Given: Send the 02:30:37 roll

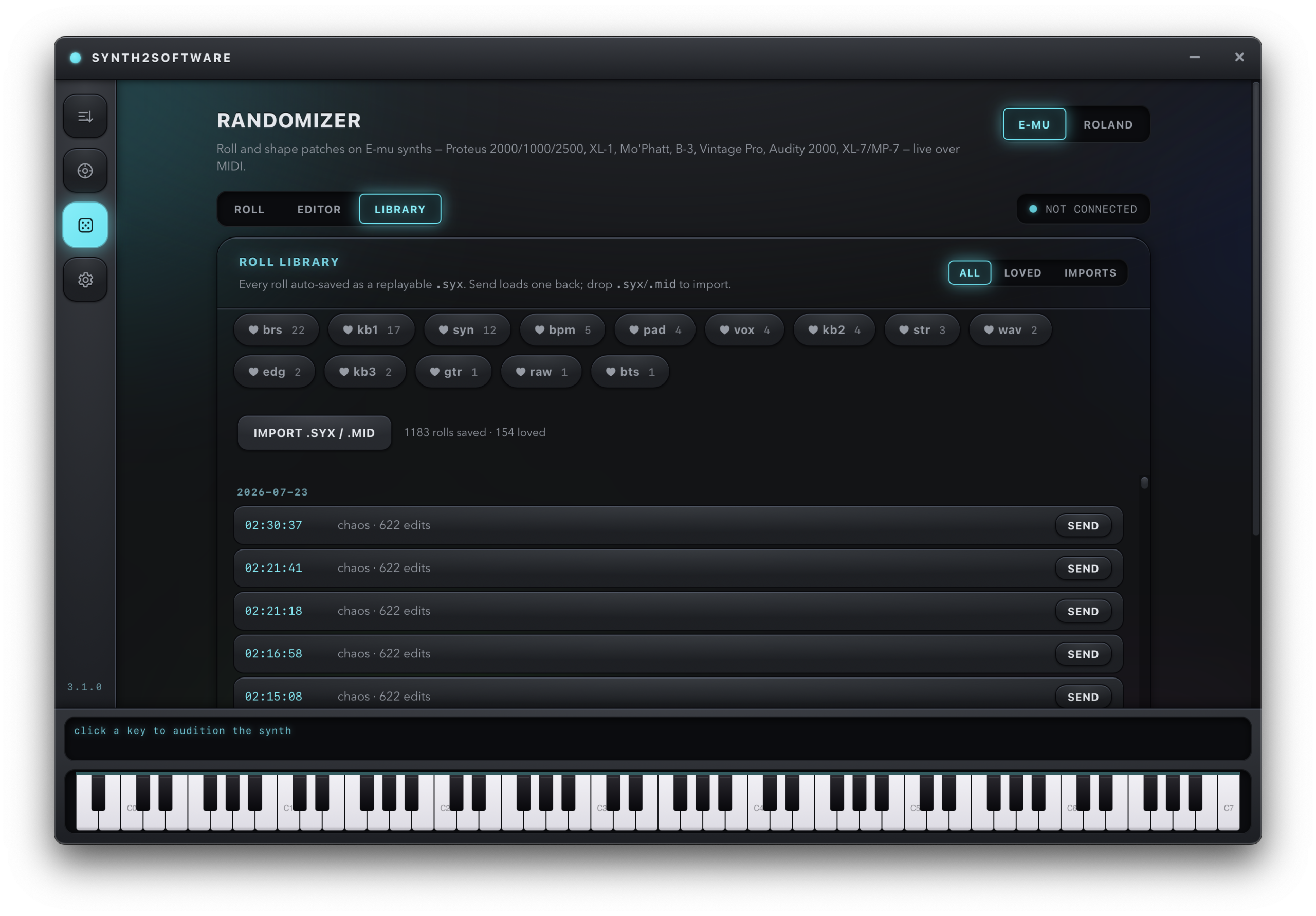Looking at the screenshot, I should 1083,526.
